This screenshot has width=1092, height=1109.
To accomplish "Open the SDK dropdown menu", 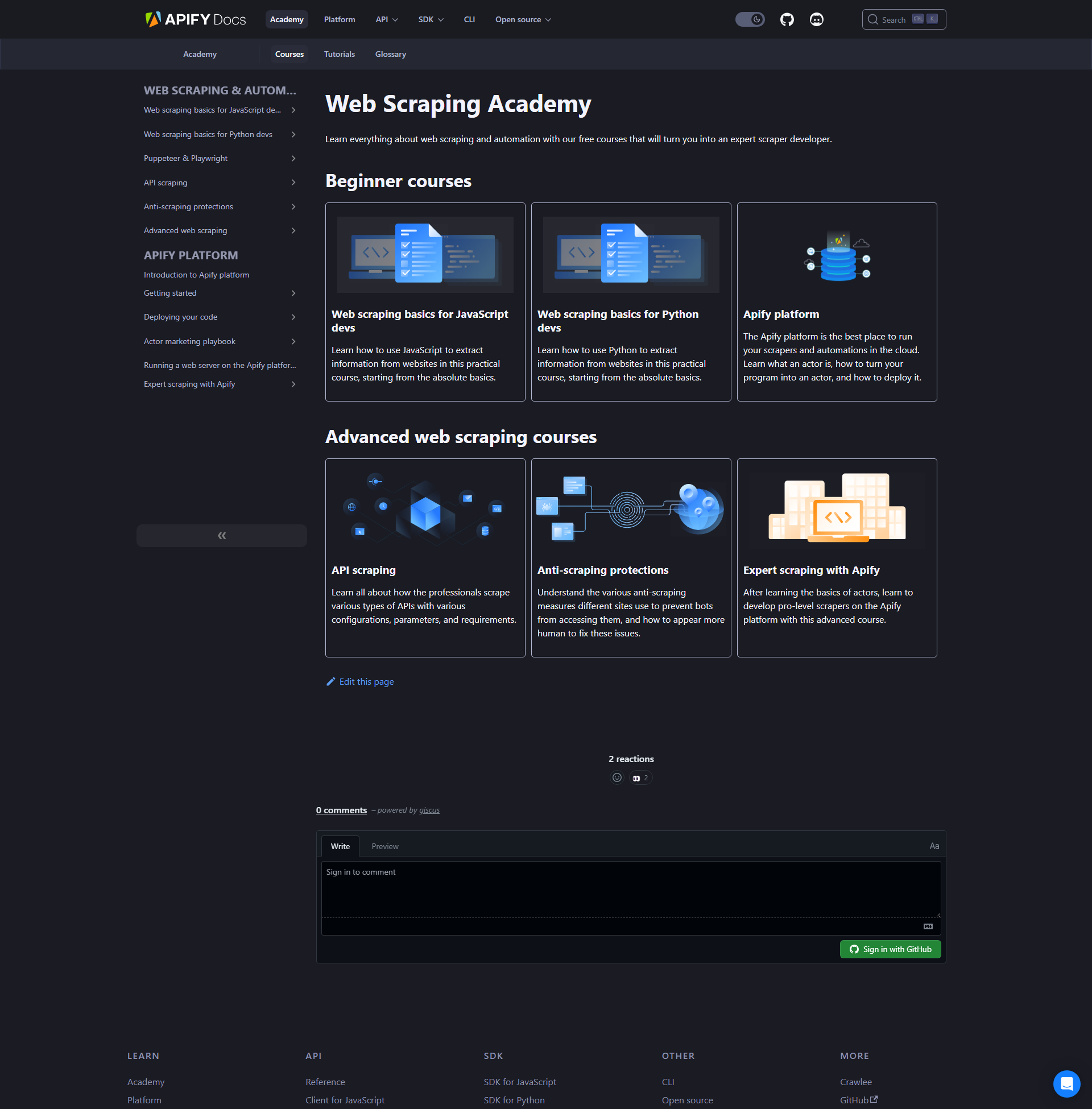I will [x=431, y=19].
